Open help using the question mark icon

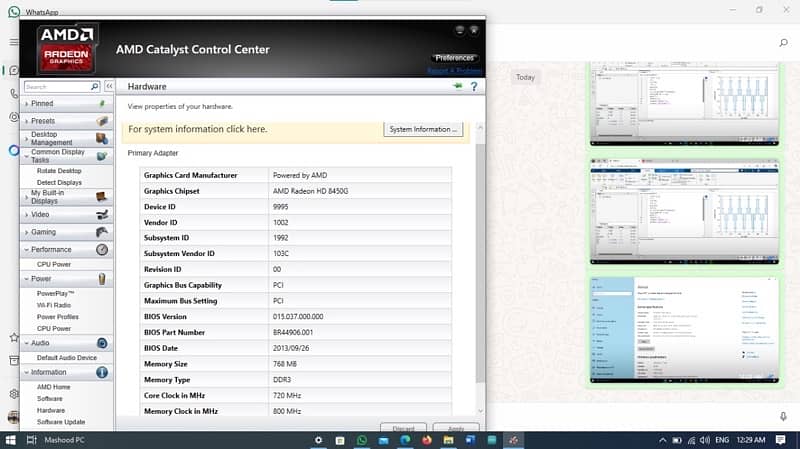click(473, 87)
